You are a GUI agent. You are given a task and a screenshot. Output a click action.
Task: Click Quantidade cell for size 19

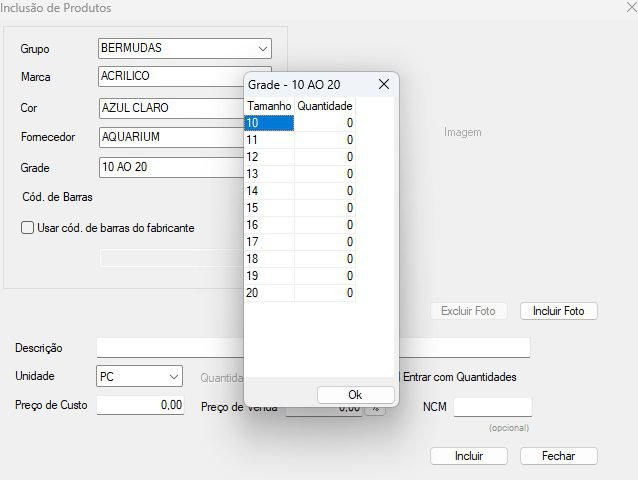(325, 276)
